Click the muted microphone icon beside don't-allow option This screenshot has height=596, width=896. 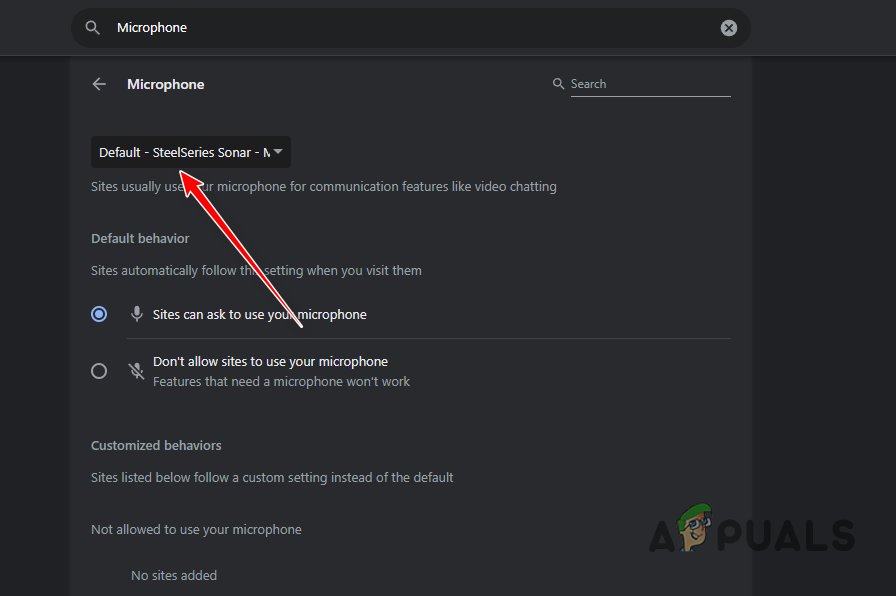pos(136,370)
